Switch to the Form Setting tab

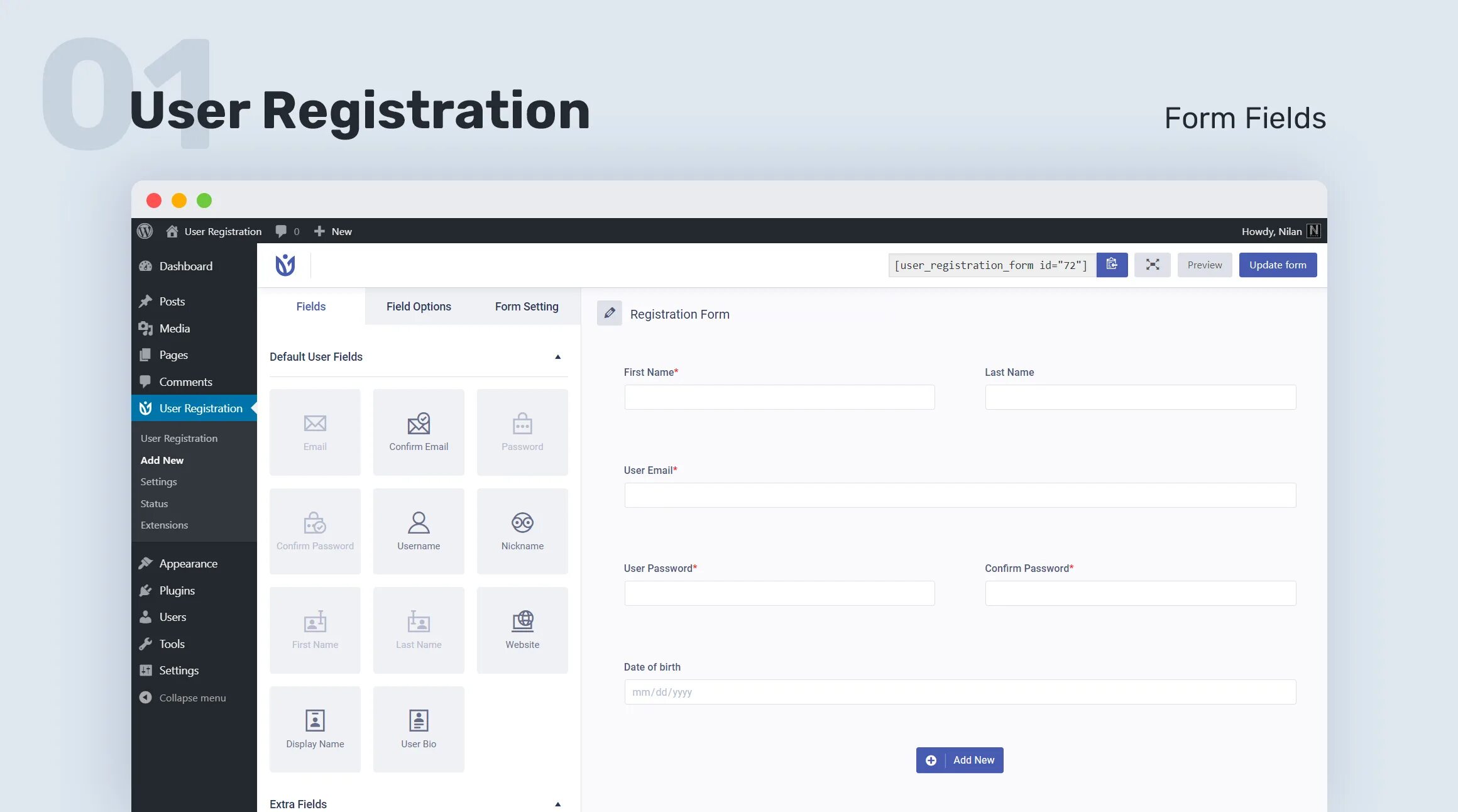(526, 306)
